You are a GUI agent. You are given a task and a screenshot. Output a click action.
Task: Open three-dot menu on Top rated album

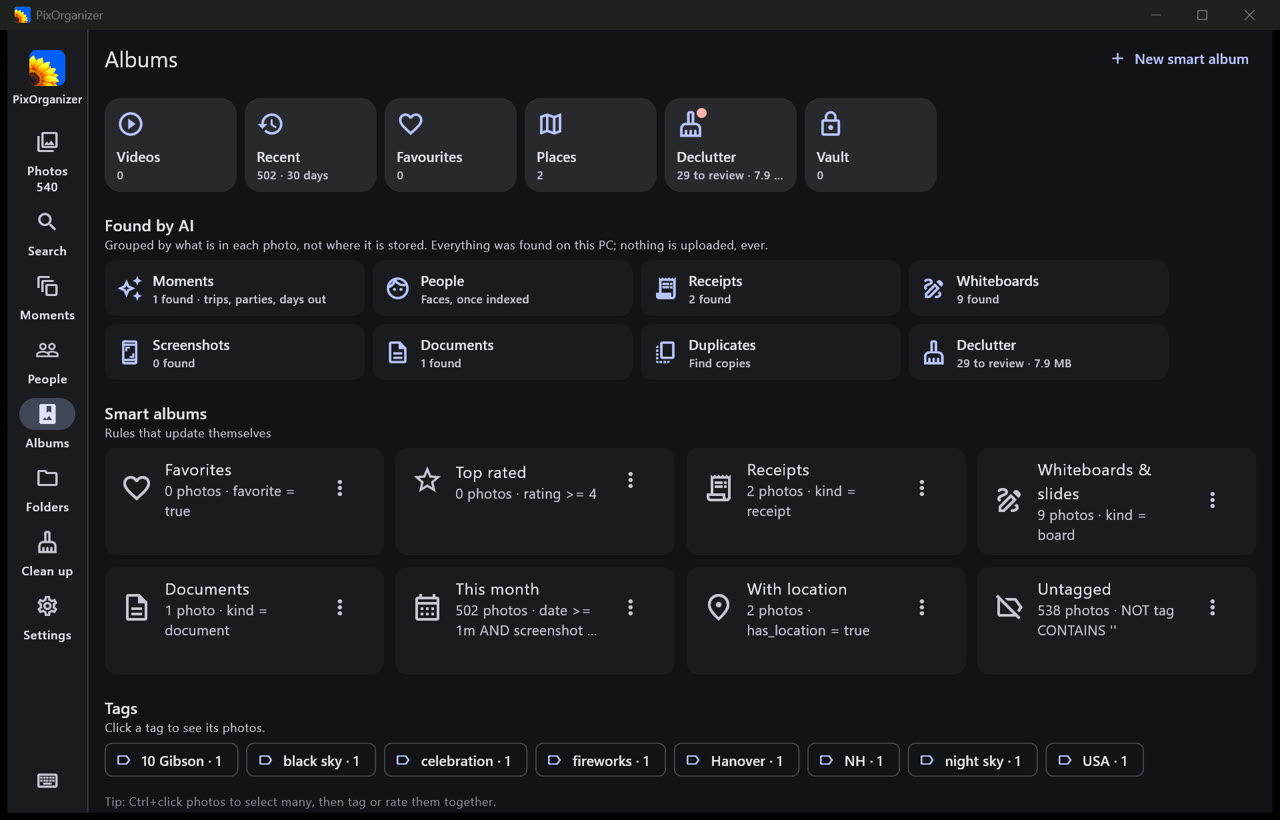click(x=630, y=480)
